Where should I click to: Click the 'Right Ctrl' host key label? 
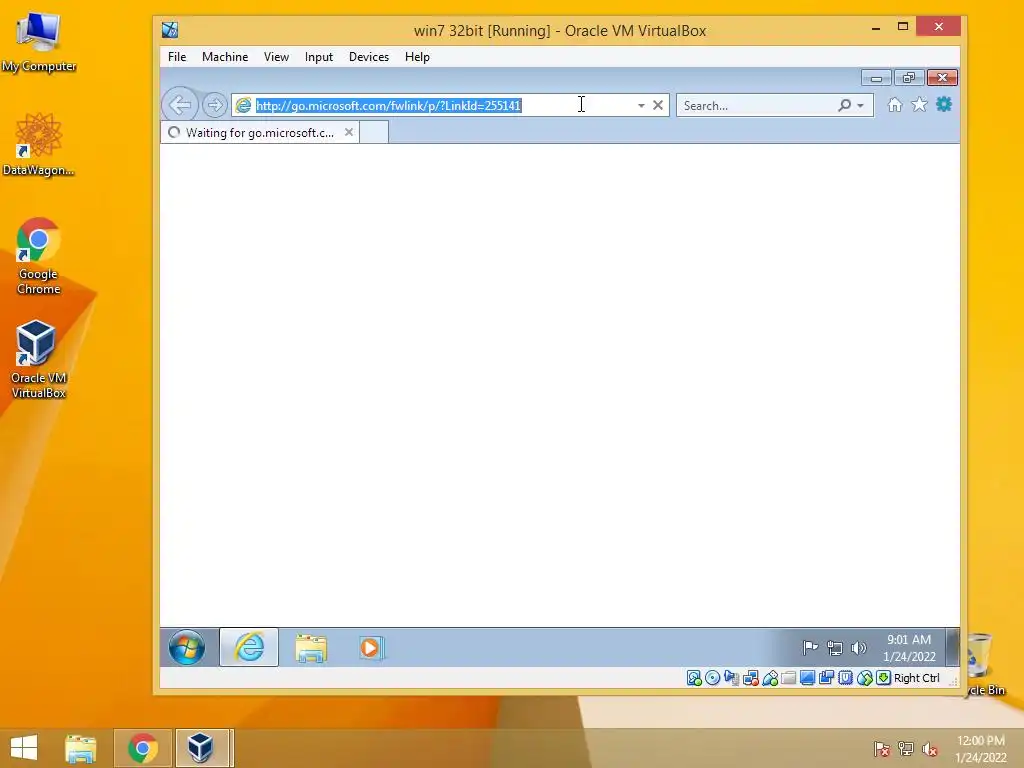917,678
